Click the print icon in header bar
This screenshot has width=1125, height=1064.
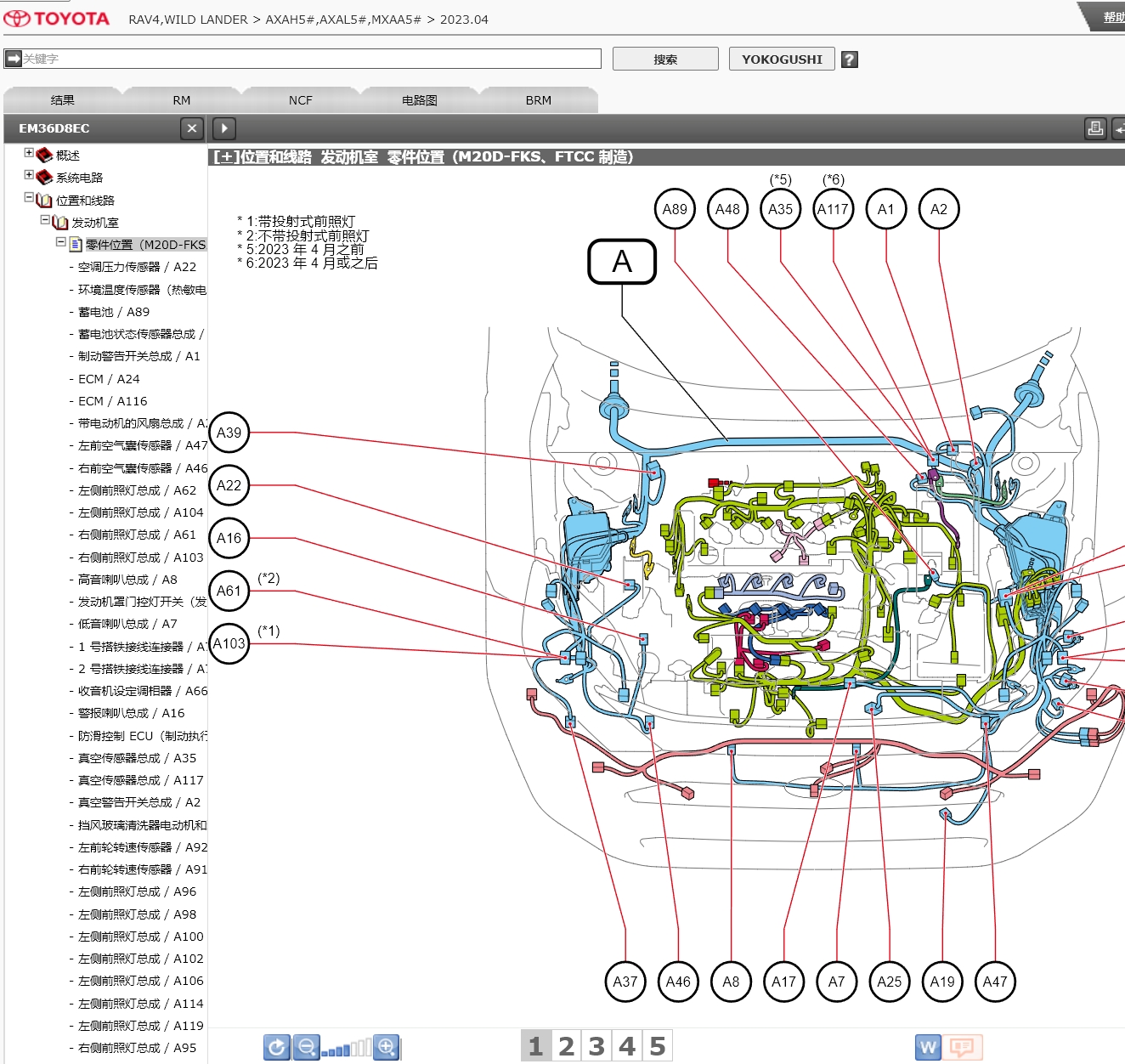[1095, 128]
